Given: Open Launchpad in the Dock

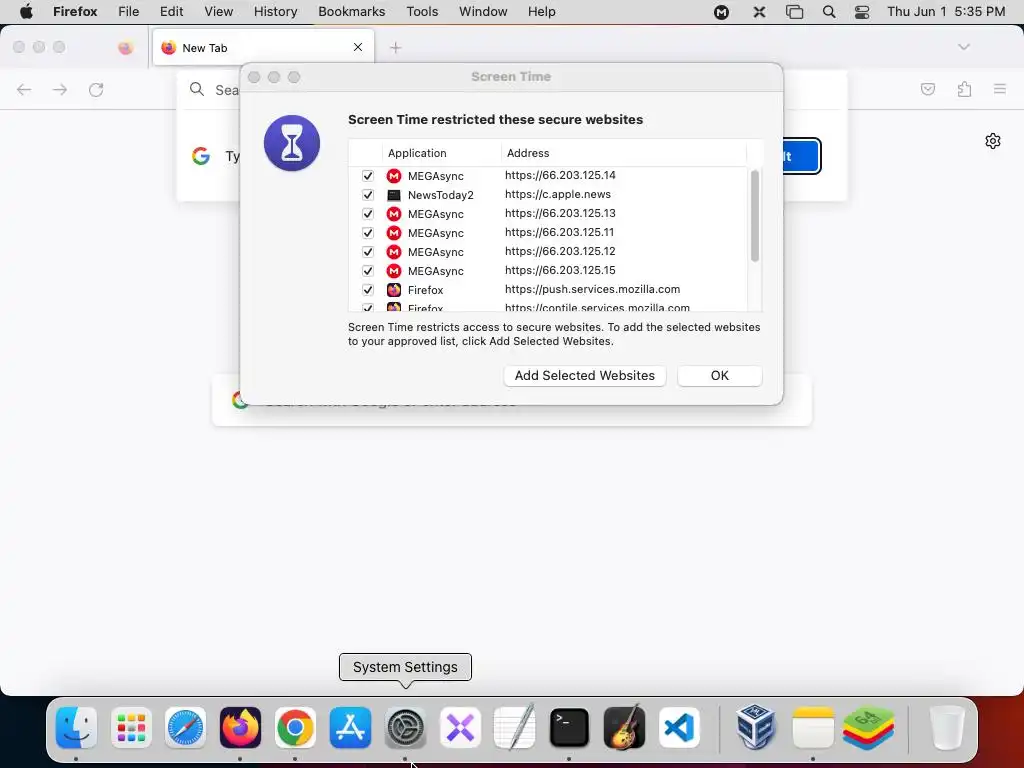Looking at the screenshot, I should coord(131,728).
